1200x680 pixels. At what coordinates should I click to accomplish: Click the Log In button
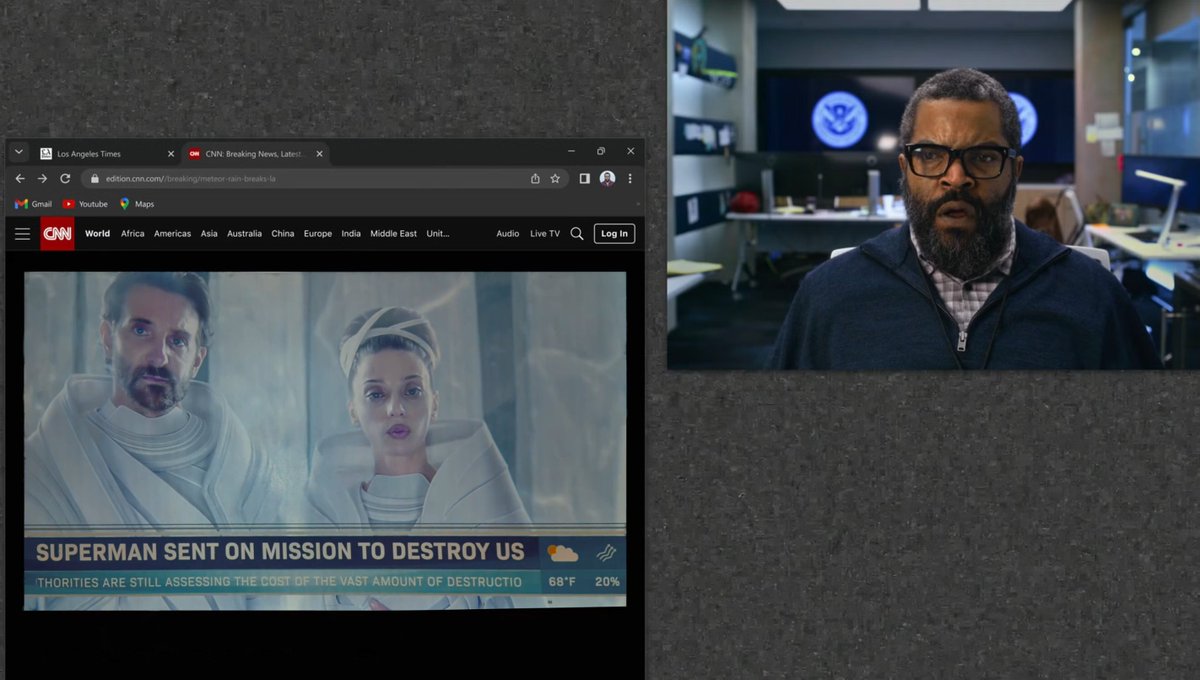tap(614, 234)
